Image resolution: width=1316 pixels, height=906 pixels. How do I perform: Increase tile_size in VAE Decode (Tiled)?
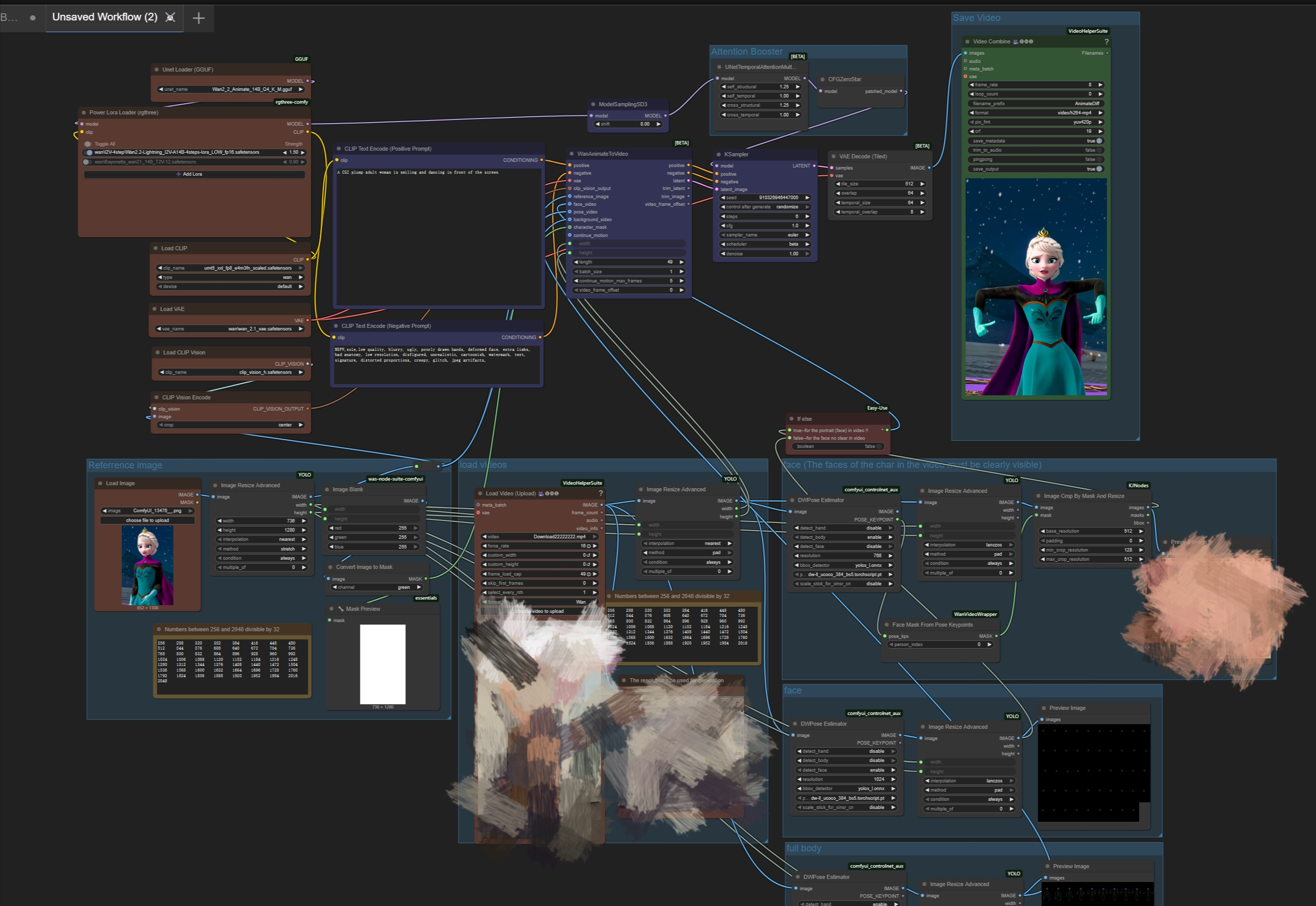pyautogui.click(x=922, y=184)
